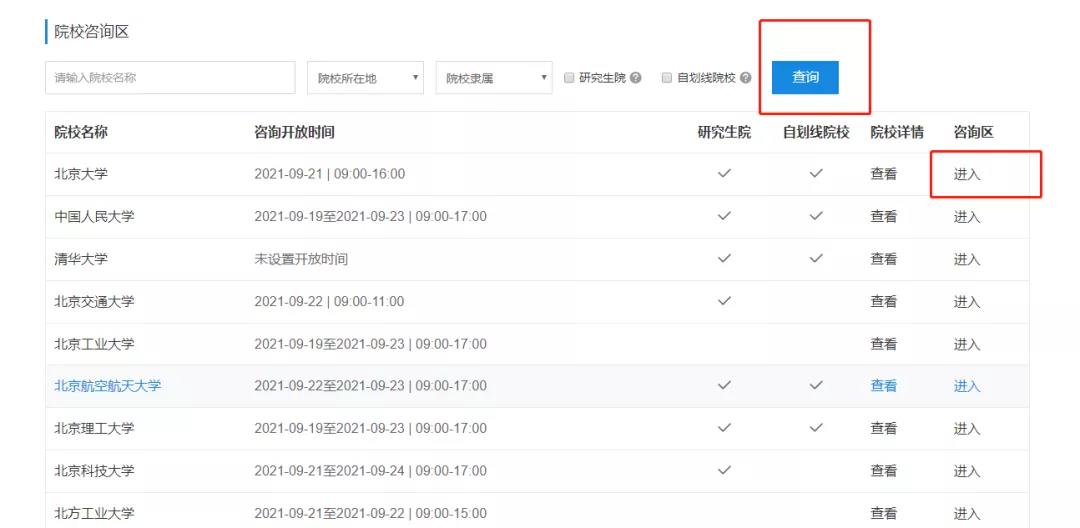View details for 北京工业大学
Screen dimensions: 1080x528
(883, 344)
